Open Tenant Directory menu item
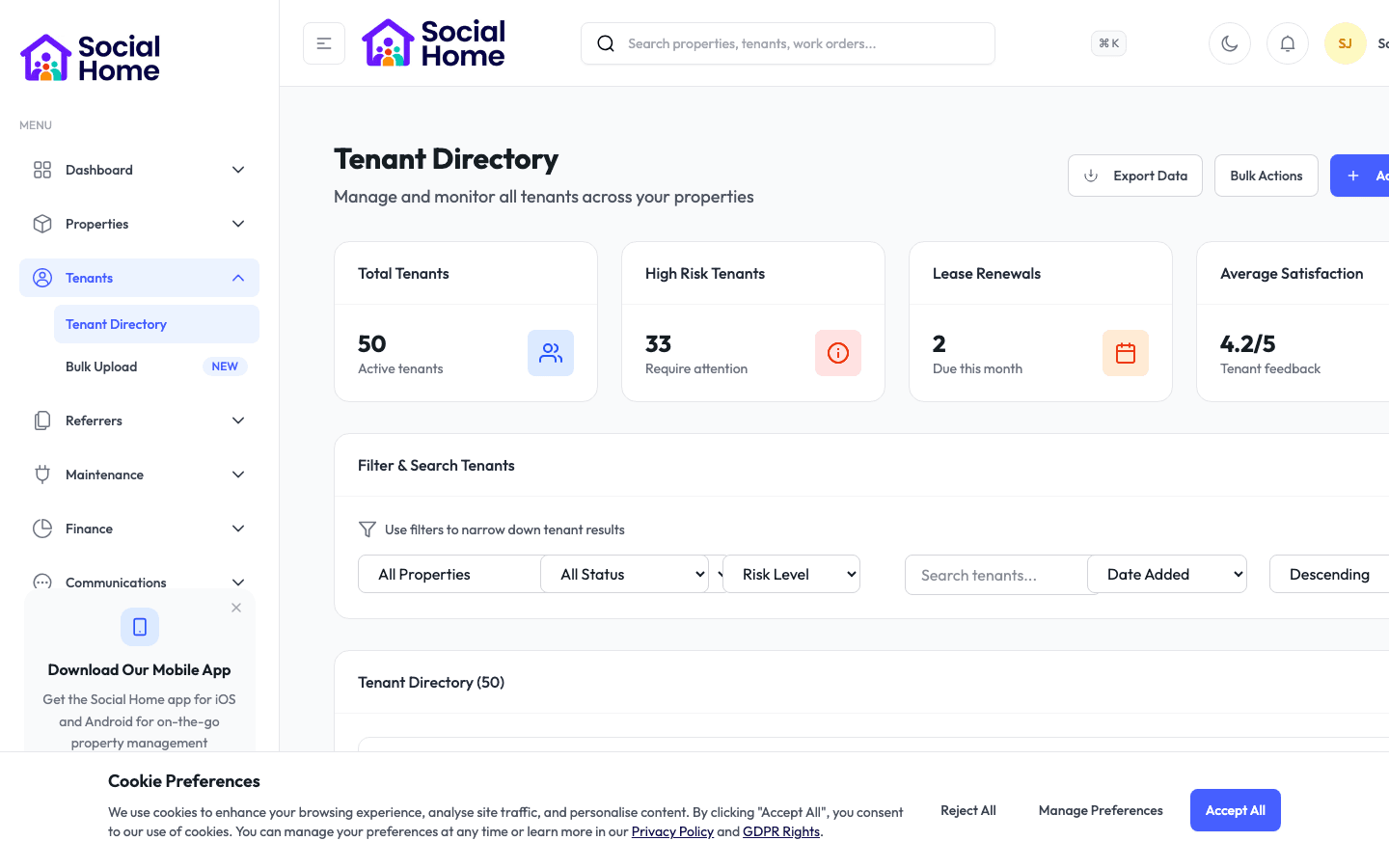 click(x=117, y=324)
